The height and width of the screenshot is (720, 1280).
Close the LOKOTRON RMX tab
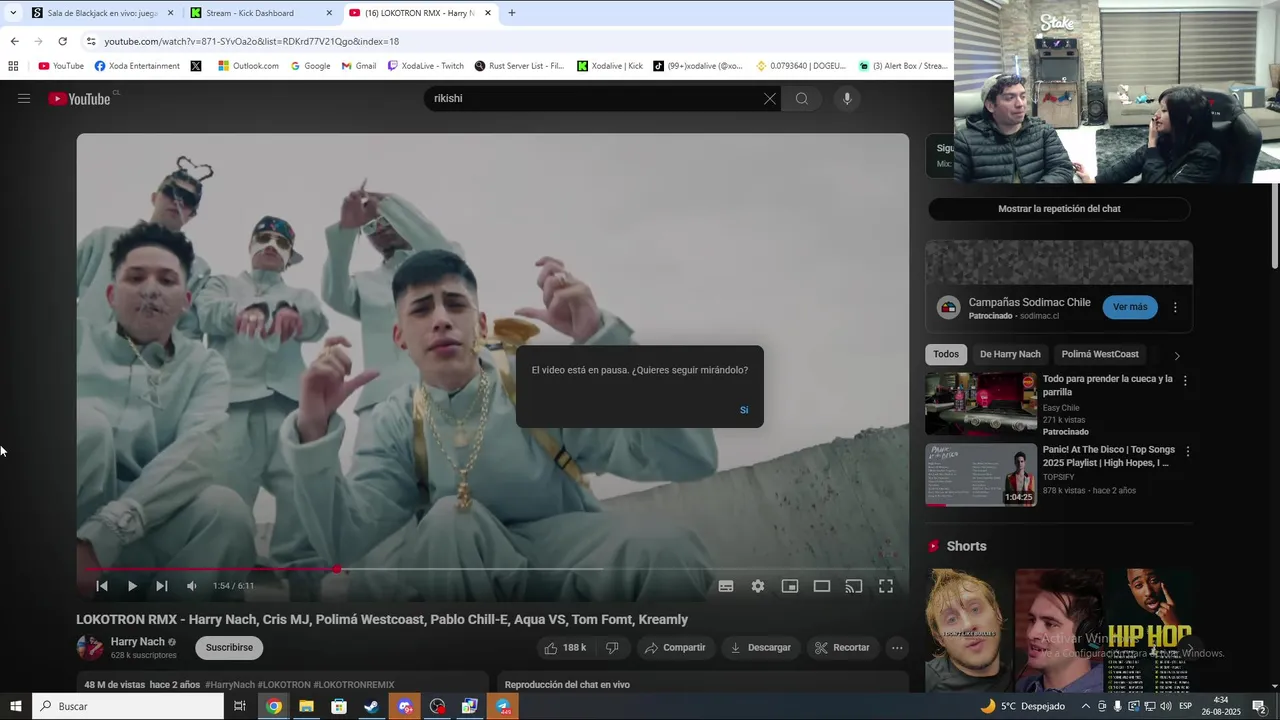pos(488,13)
